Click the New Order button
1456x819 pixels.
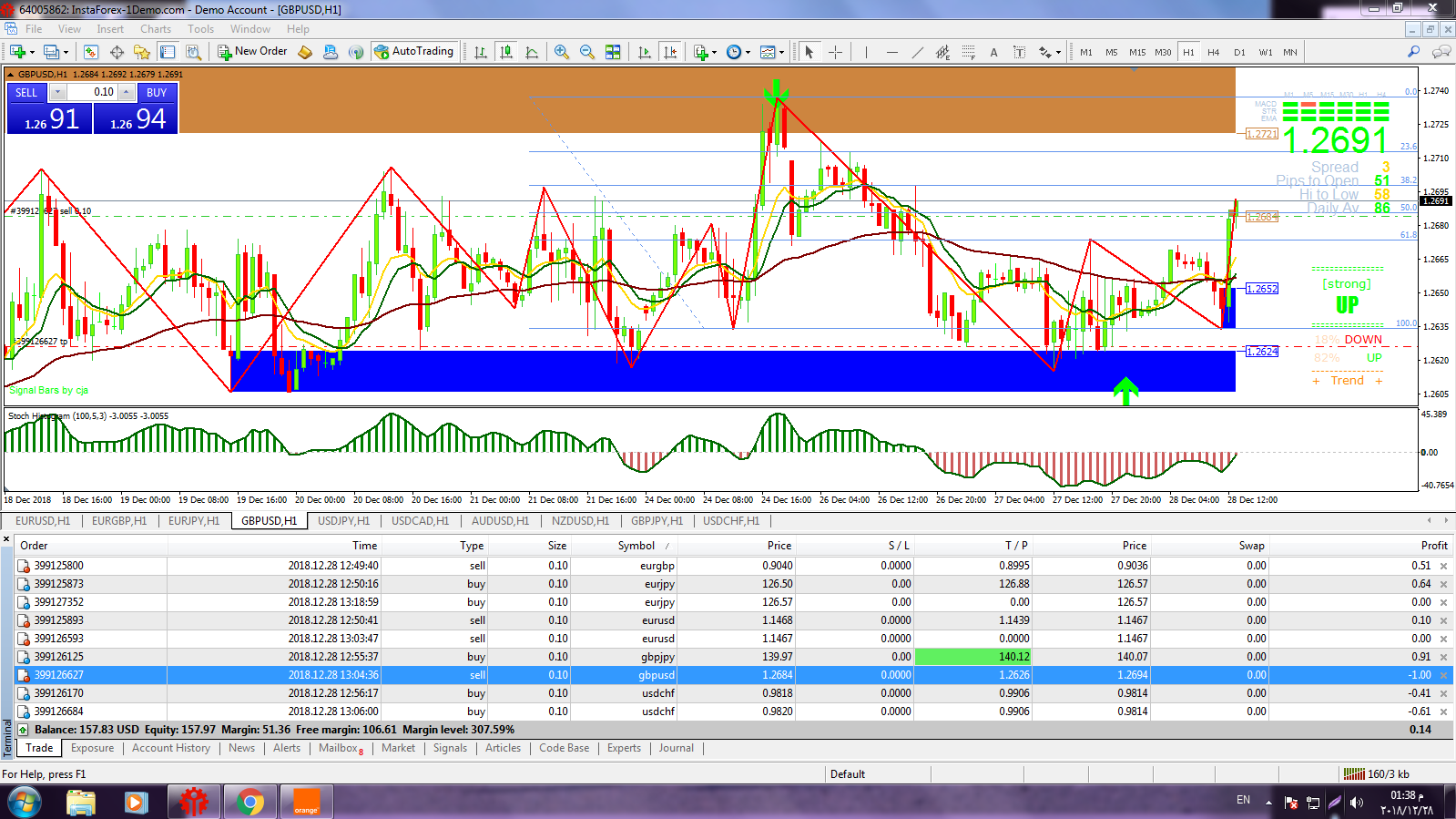pos(252,52)
